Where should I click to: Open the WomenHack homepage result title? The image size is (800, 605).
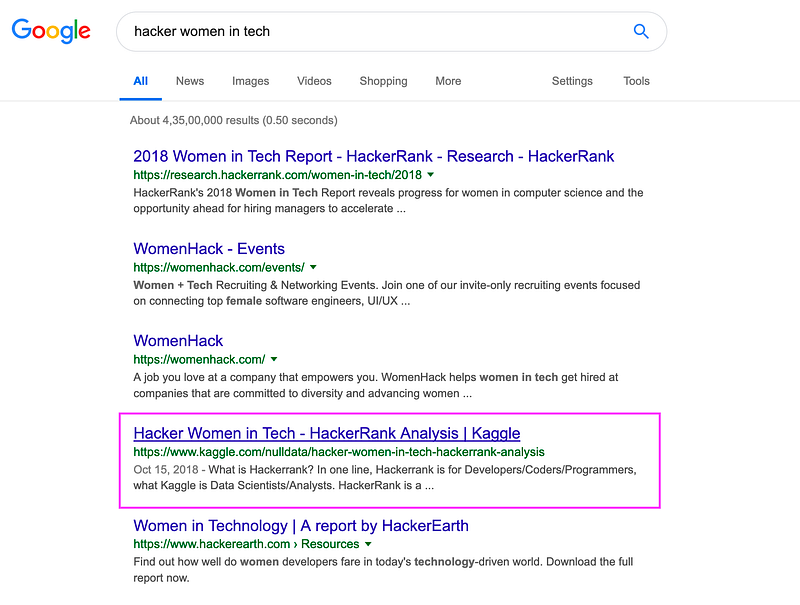click(x=178, y=341)
